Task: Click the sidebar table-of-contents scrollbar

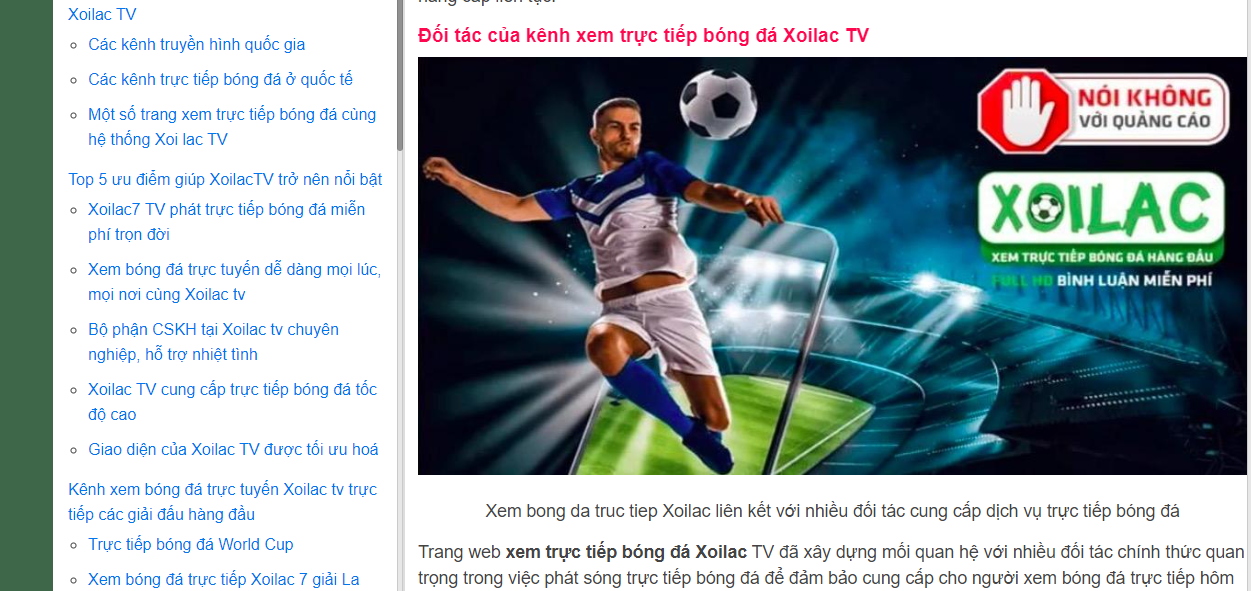Action: click(x=400, y=75)
